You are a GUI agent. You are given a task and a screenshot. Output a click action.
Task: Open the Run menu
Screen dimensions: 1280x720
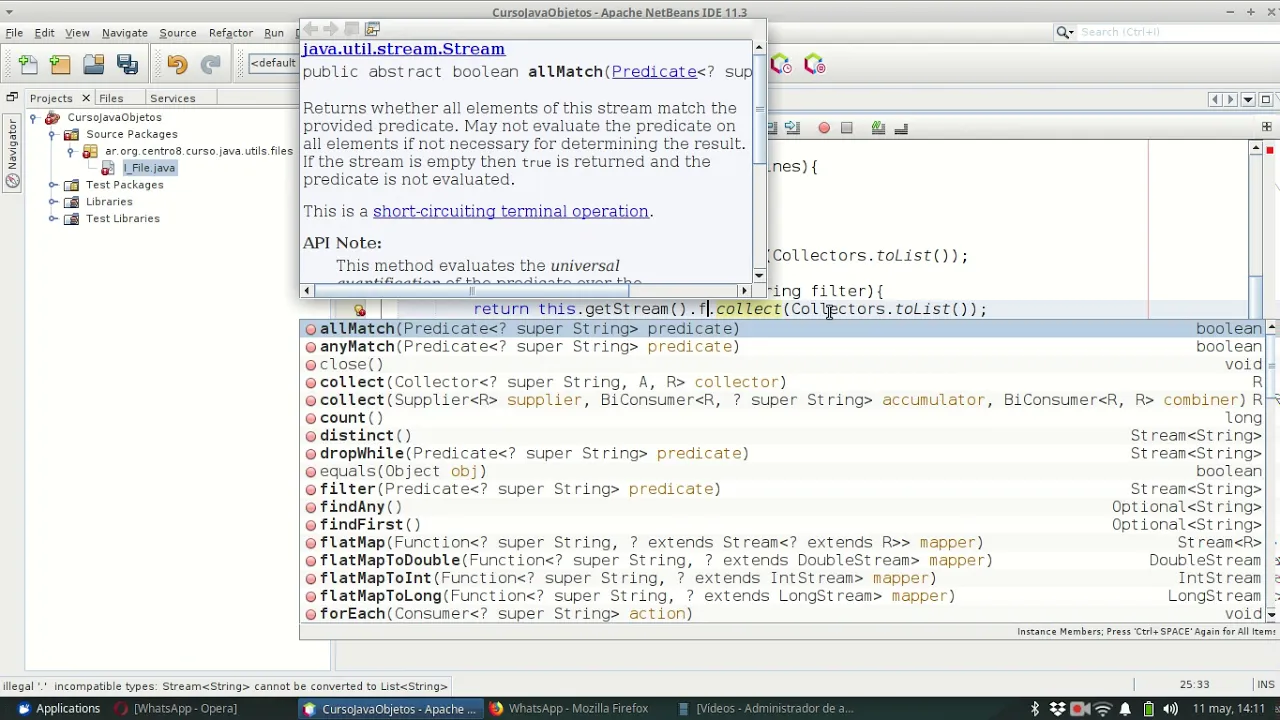(274, 33)
